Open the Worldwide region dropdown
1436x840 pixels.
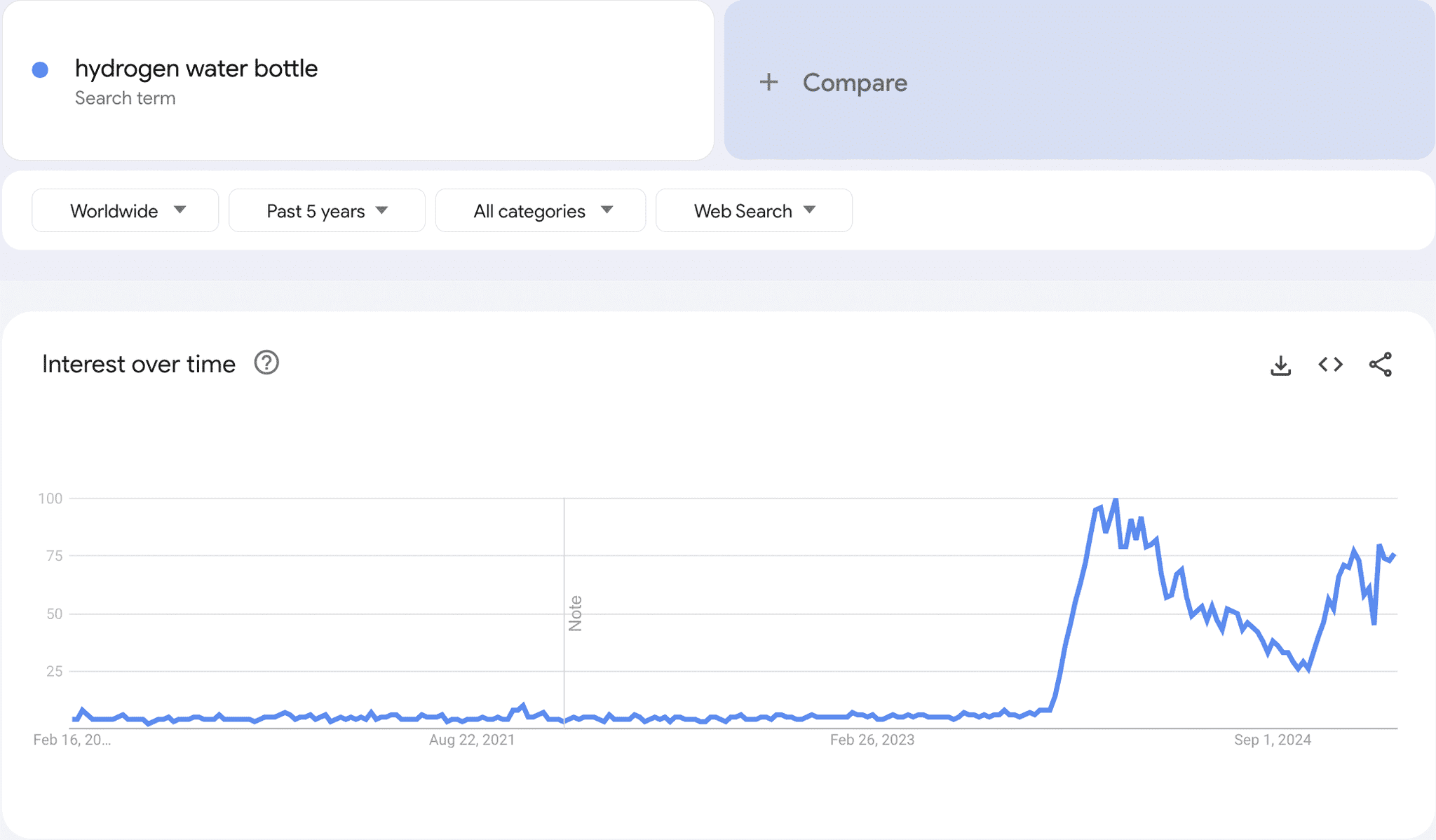pos(126,210)
